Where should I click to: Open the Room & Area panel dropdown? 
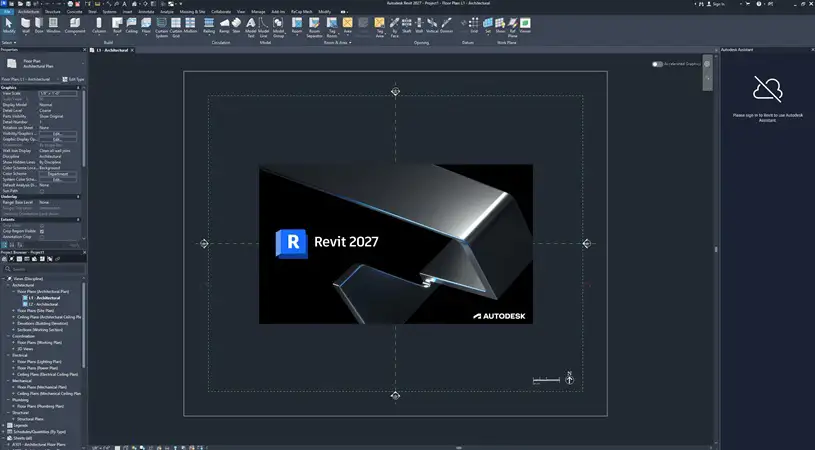coord(338,43)
